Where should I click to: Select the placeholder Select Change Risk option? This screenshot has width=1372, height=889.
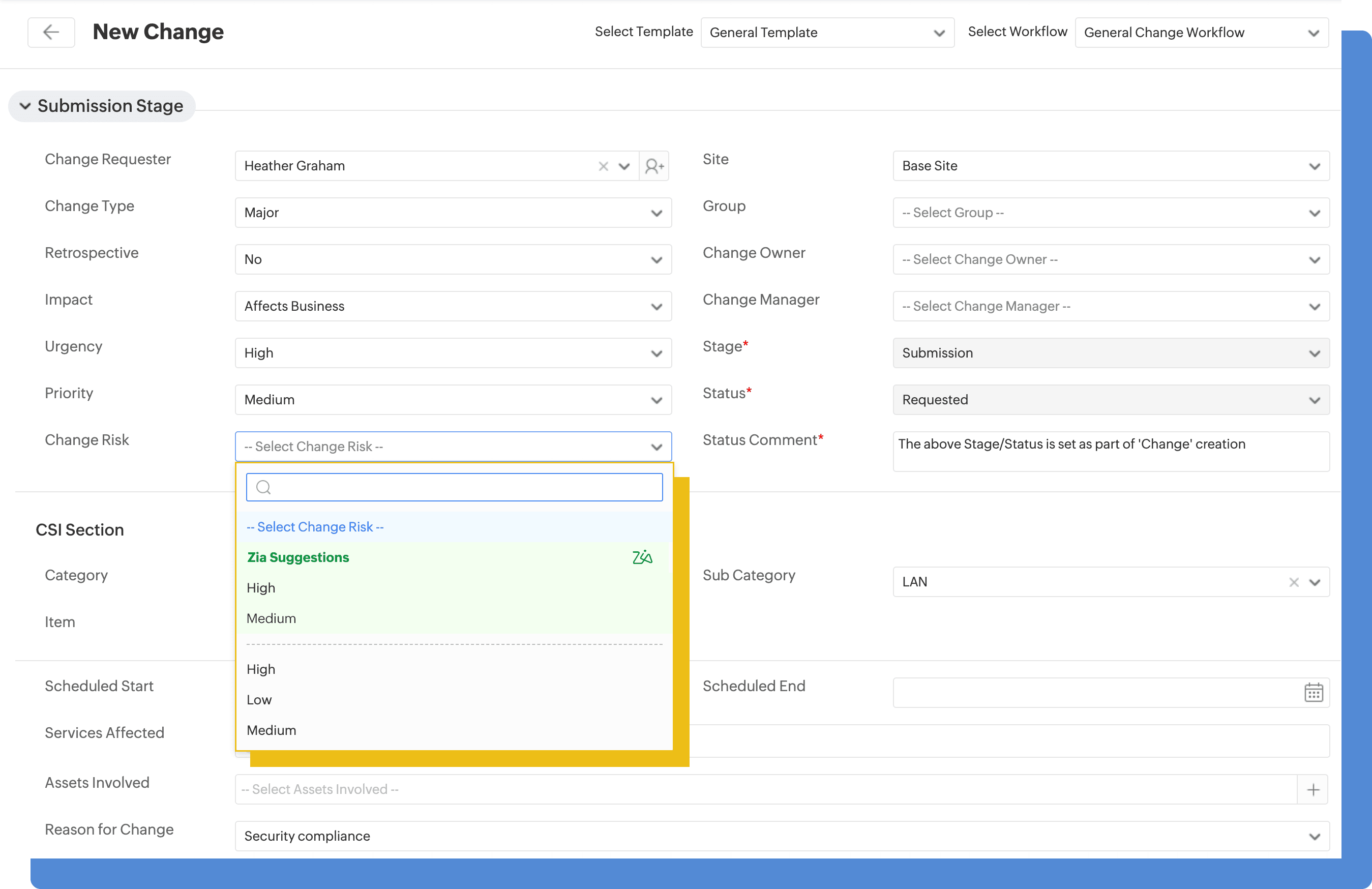(x=315, y=527)
